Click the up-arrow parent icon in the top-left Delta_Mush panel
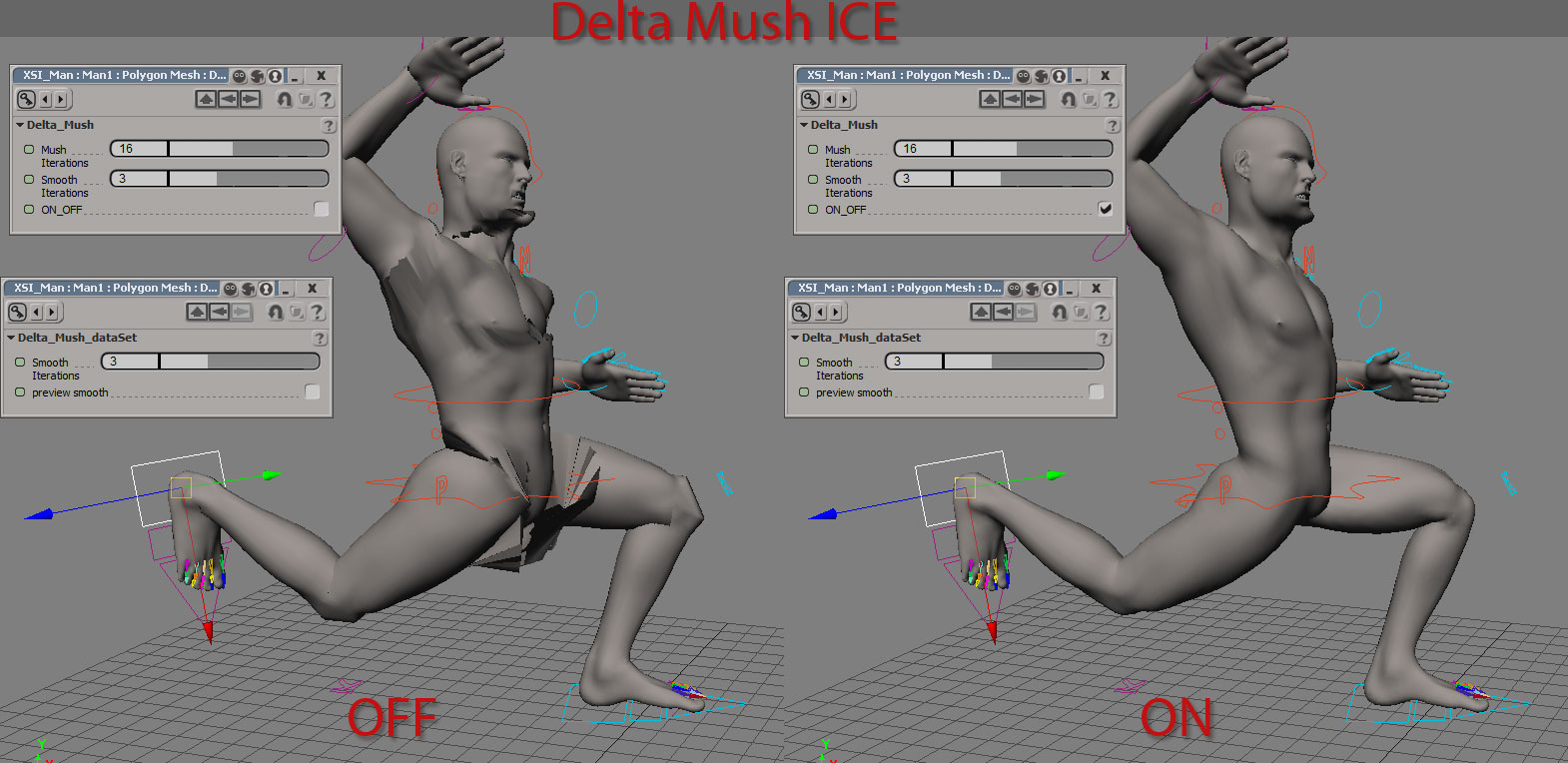 [x=206, y=99]
